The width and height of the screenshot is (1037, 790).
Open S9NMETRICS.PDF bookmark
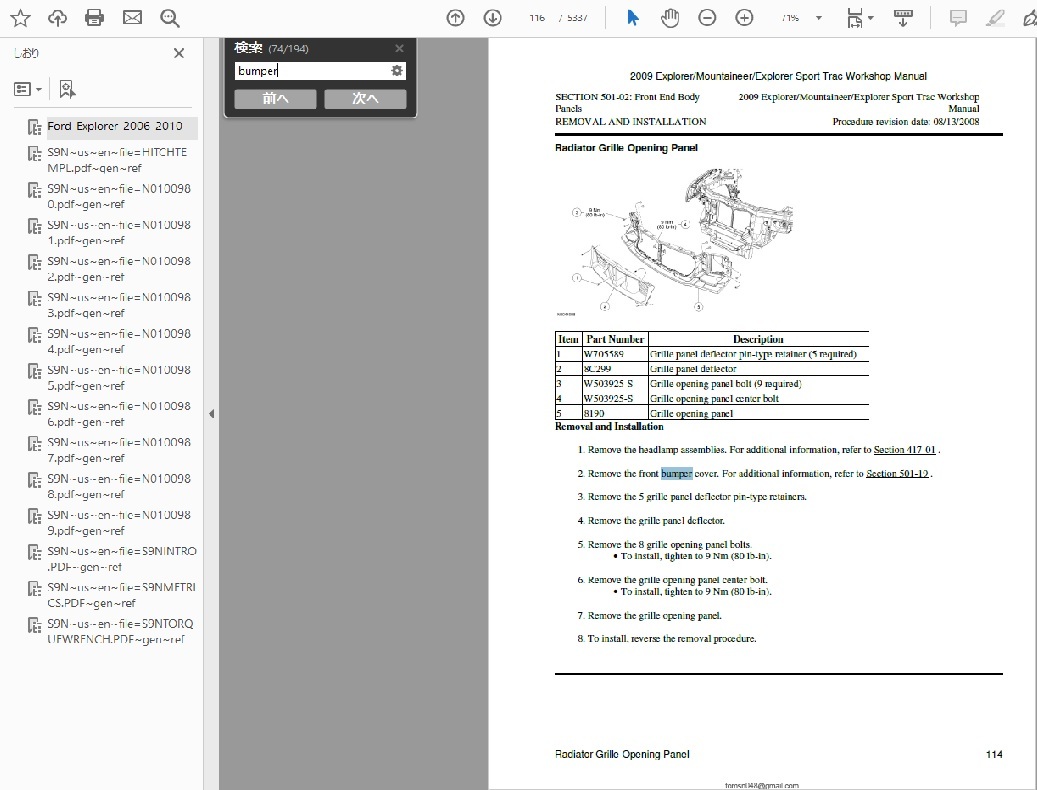click(x=122, y=595)
